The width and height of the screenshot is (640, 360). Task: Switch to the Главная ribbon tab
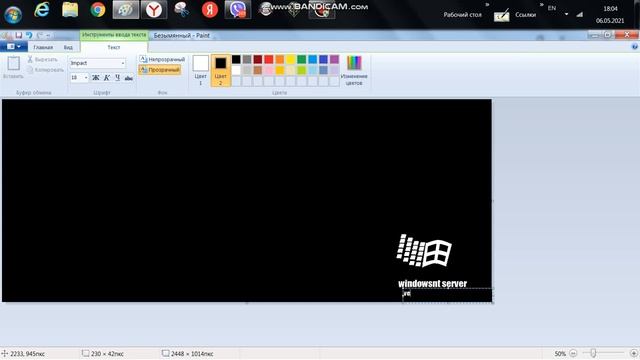tap(43, 47)
